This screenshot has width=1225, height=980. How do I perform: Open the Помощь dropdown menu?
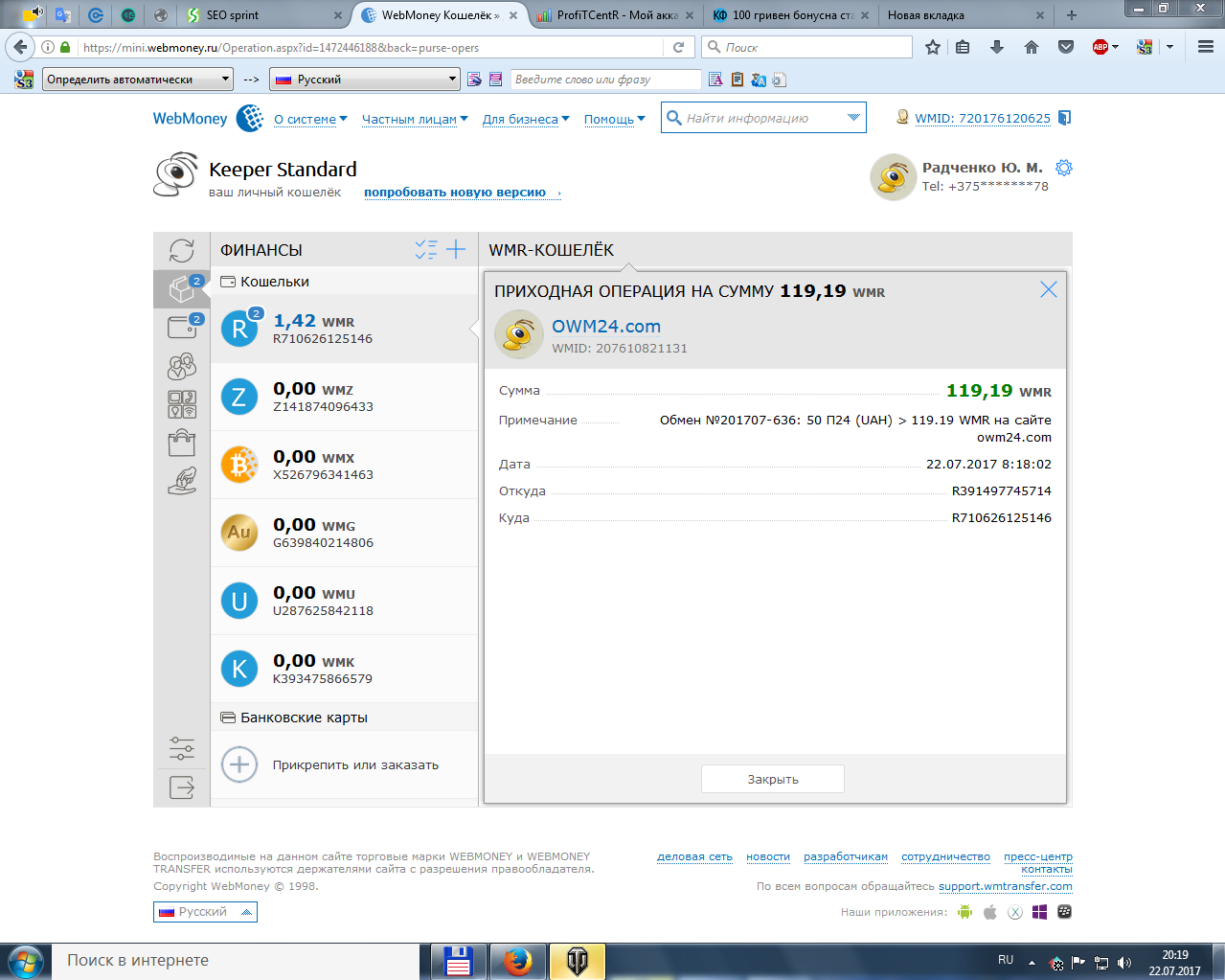coord(615,119)
